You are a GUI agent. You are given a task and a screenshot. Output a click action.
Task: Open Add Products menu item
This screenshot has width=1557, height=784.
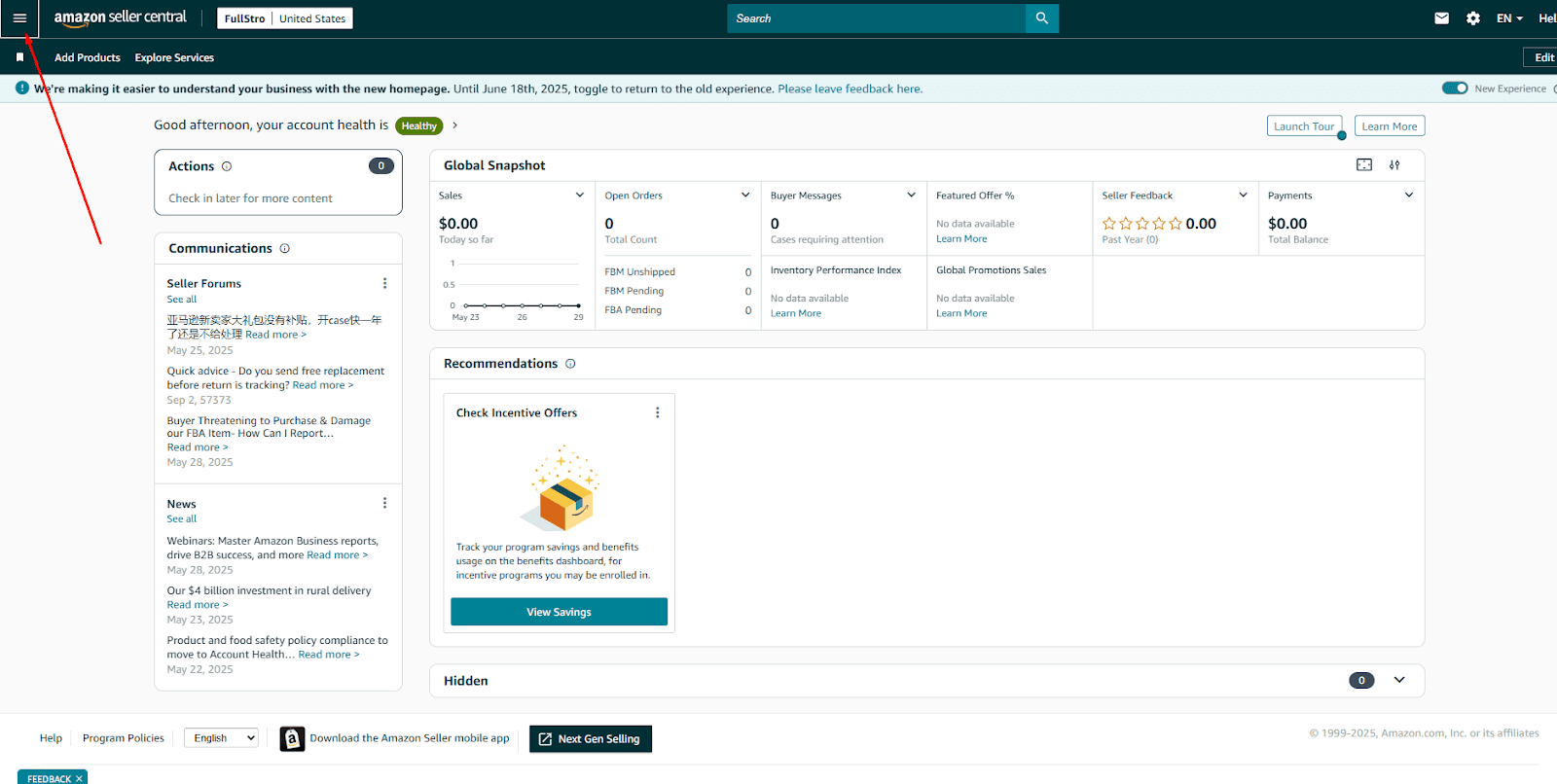[88, 57]
